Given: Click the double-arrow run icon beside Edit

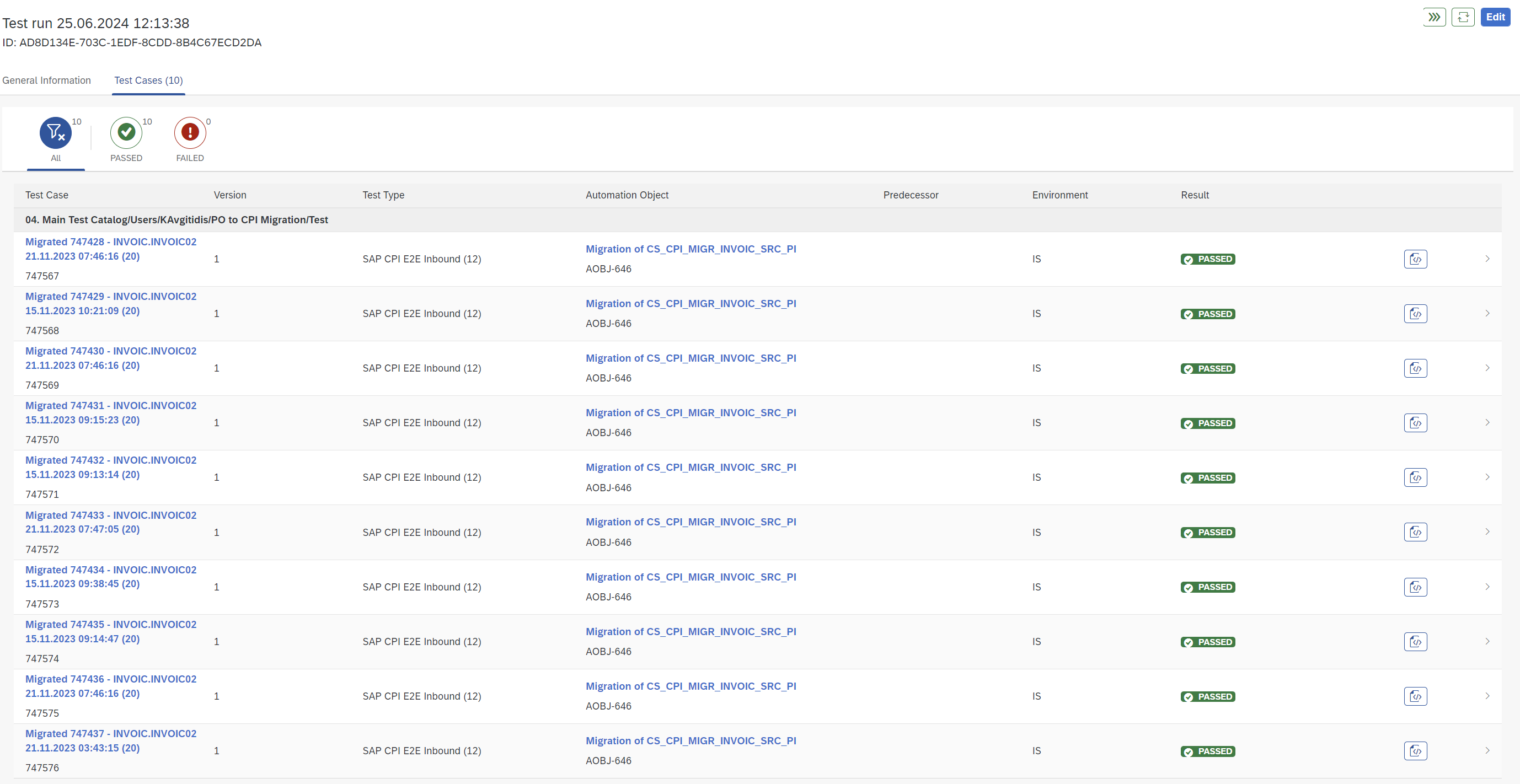Looking at the screenshot, I should (1434, 17).
